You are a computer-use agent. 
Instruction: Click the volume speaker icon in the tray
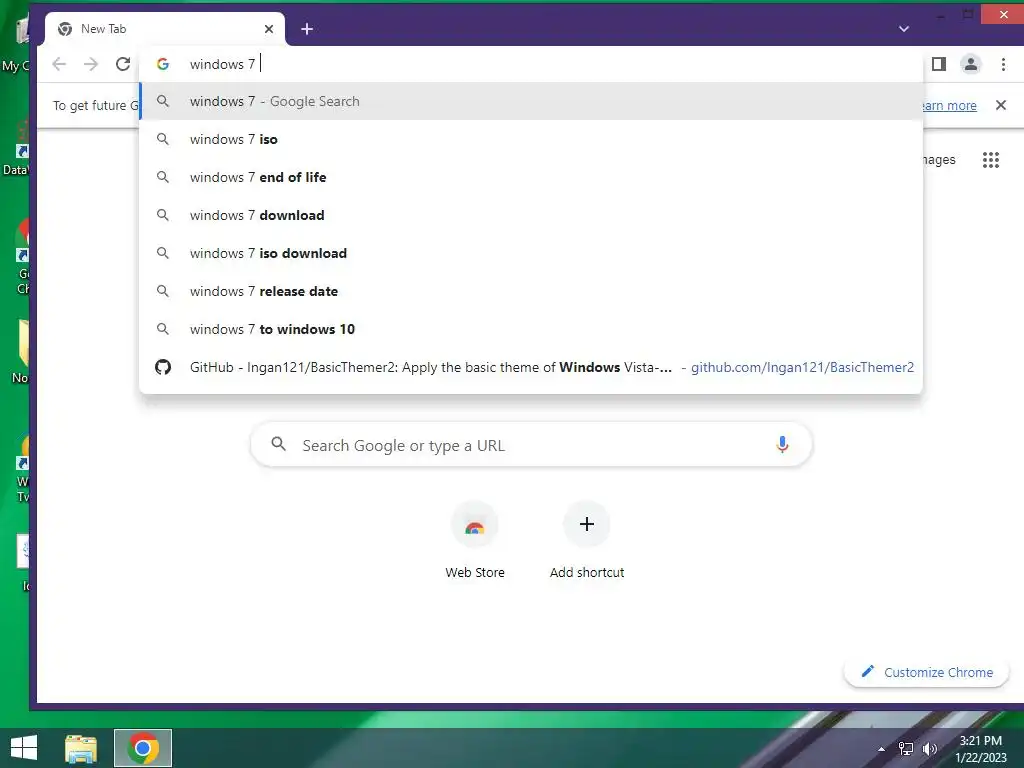click(929, 749)
